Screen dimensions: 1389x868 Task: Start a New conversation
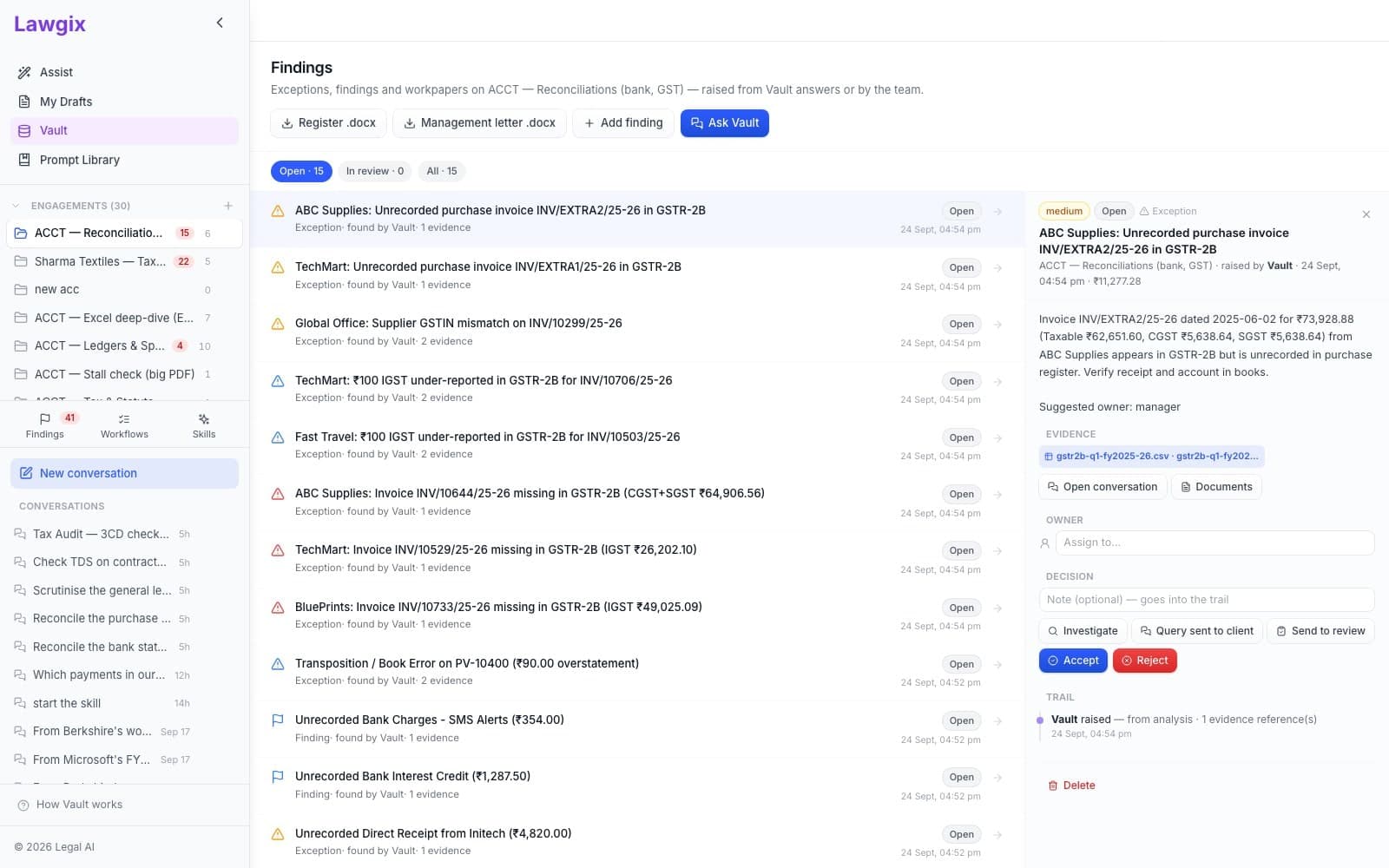pos(124,473)
